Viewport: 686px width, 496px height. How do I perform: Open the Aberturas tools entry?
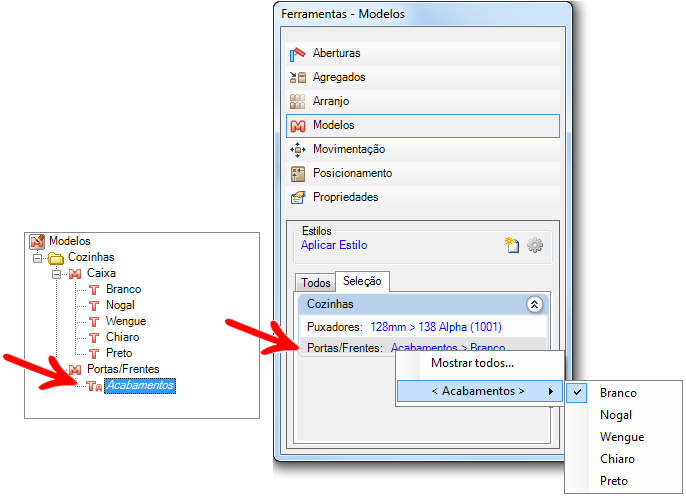pos(423,54)
